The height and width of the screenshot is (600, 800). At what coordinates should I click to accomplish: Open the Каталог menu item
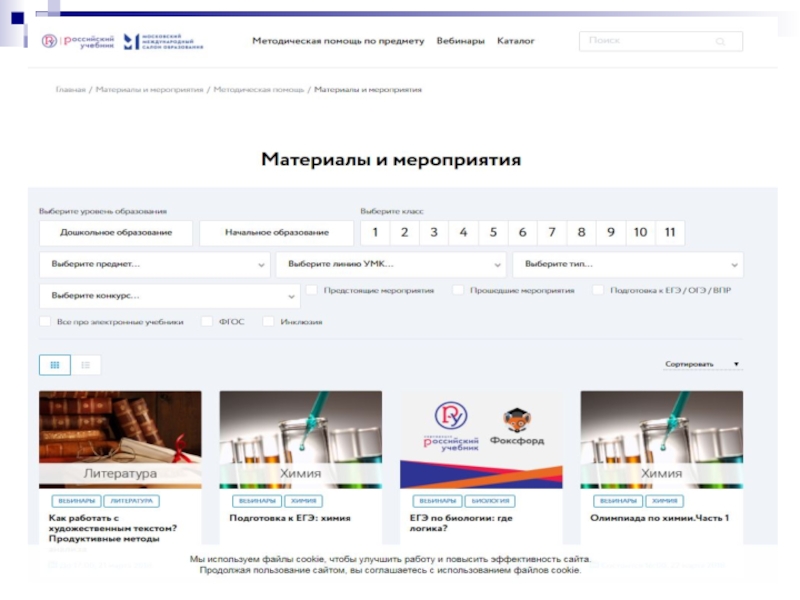pyautogui.click(x=516, y=41)
